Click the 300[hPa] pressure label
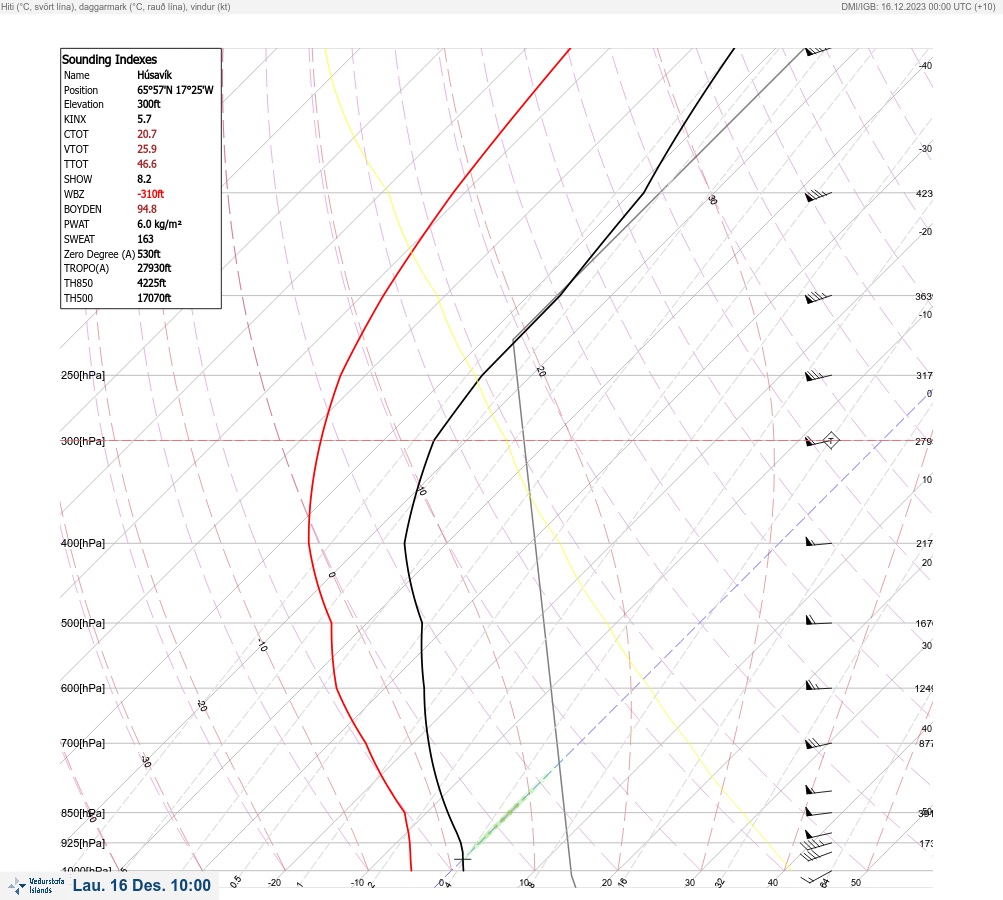Screen dimensions: 1003x900 click(x=83, y=441)
